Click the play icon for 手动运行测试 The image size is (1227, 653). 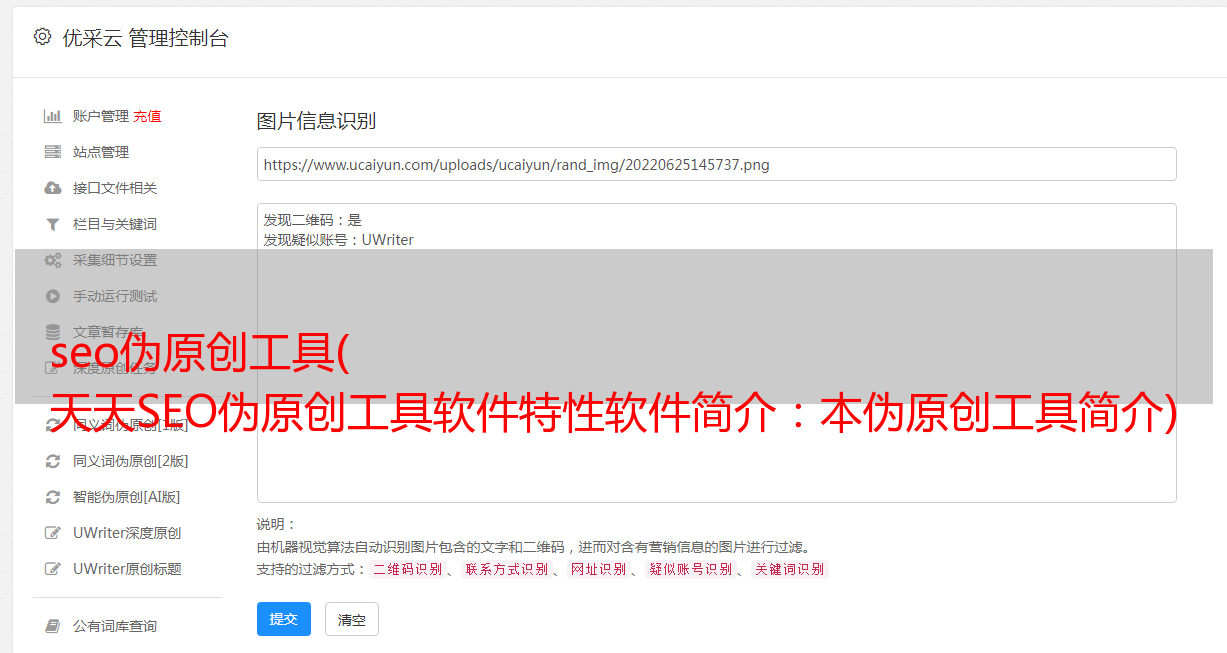click(x=53, y=296)
